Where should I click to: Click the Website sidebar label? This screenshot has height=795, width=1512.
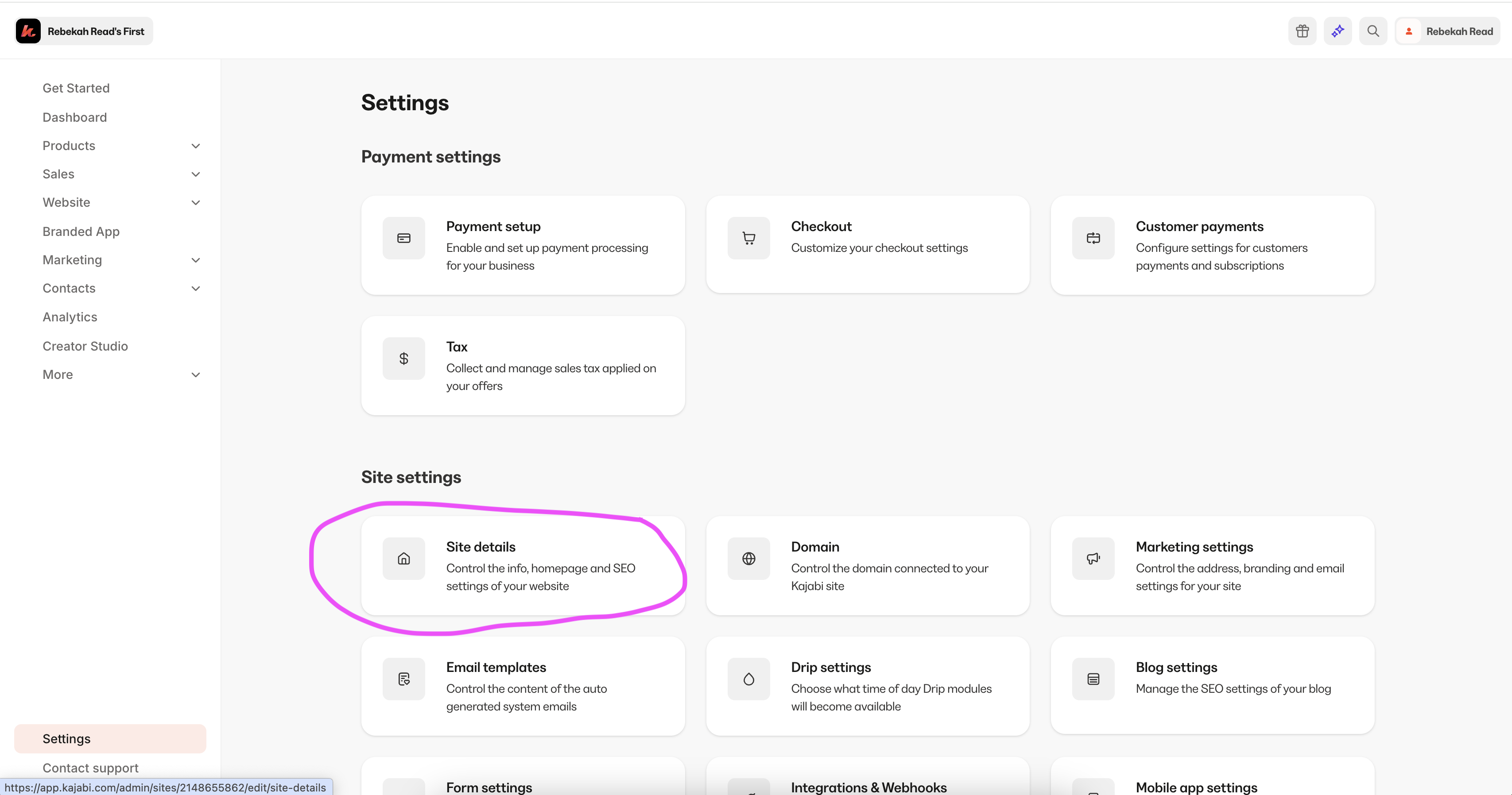pyautogui.click(x=66, y=203)
